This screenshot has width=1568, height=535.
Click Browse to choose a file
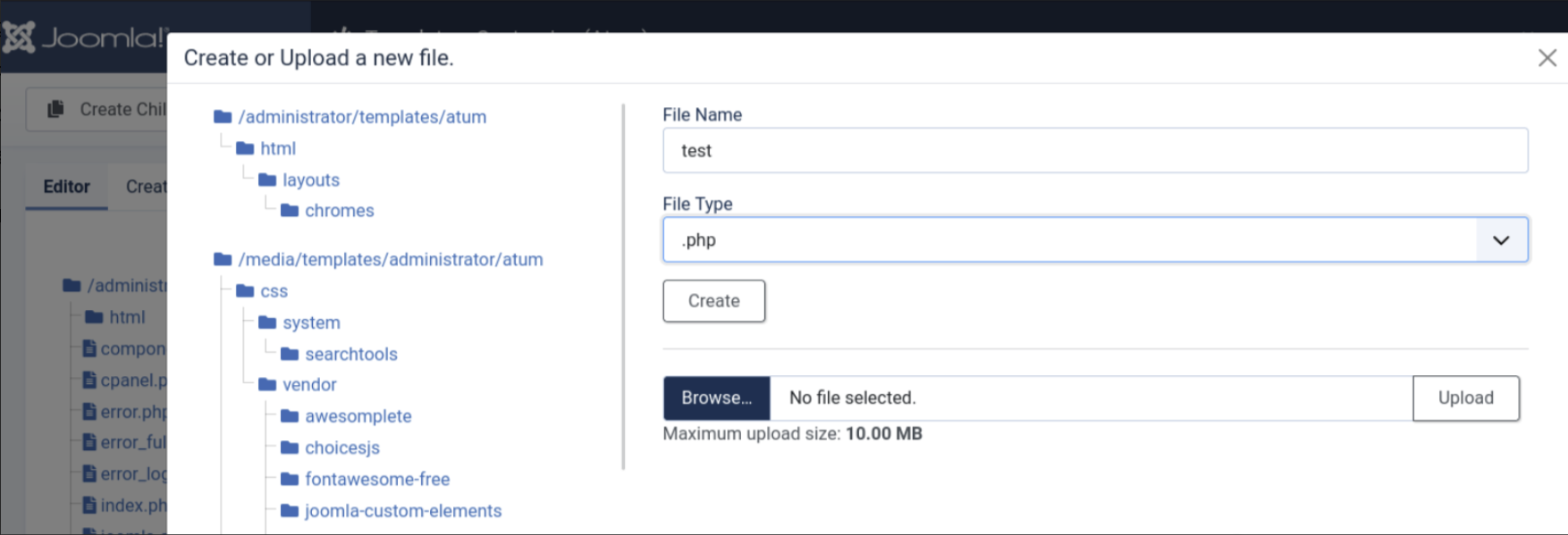coord(716,398)
